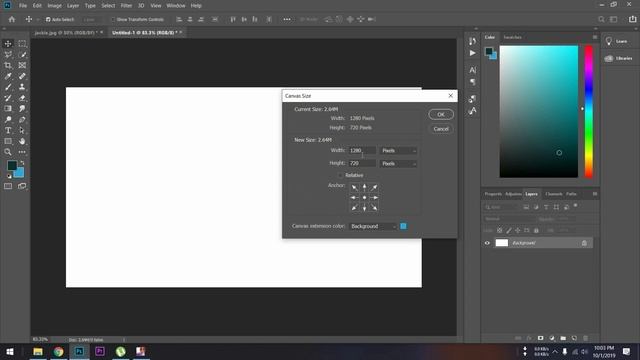Open more options ellipsis in options bar
640x360 pixels.
287,19
